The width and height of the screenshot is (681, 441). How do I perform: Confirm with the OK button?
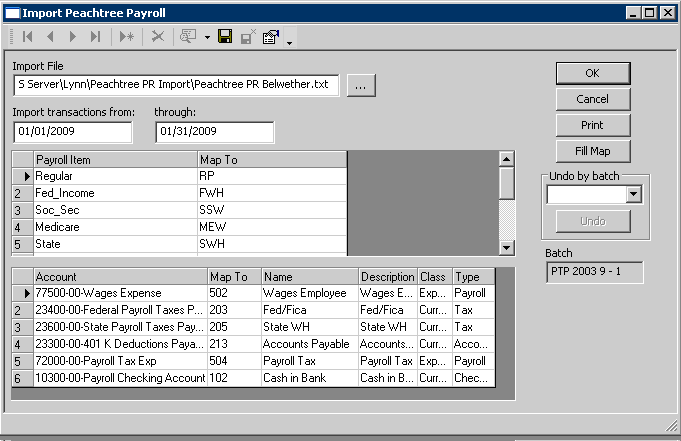pos(593,73)
